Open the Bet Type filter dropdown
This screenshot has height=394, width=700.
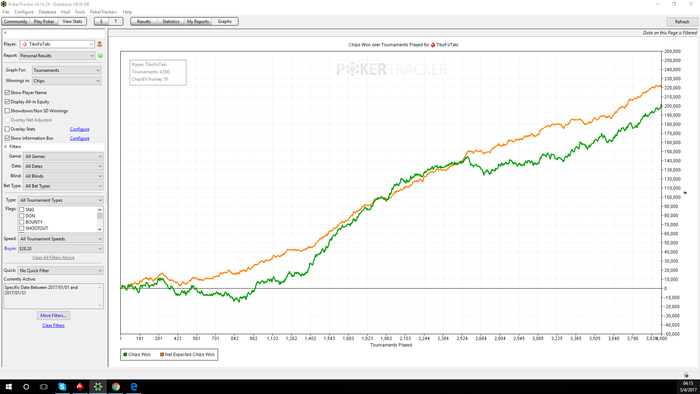(x=63, y=186)
